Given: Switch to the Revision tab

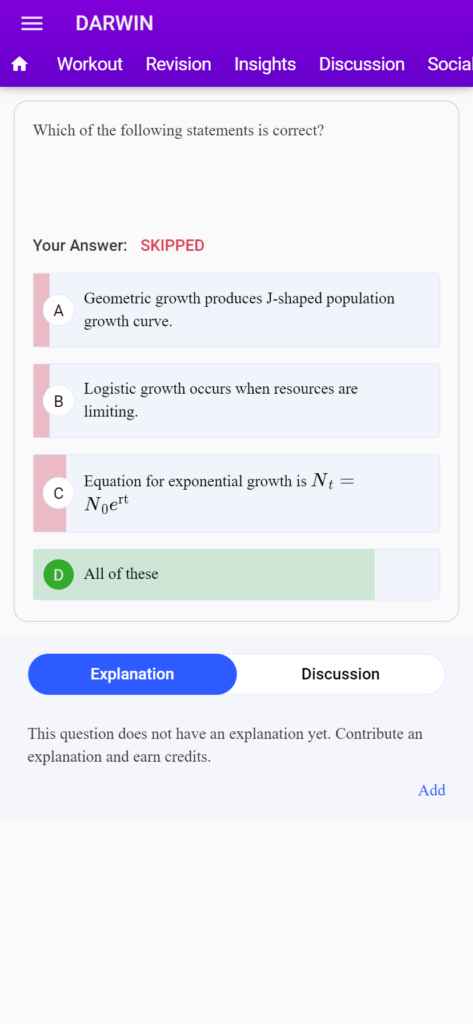Looking at the screenshot, I should pyautogui.click(x=178, y=64).
